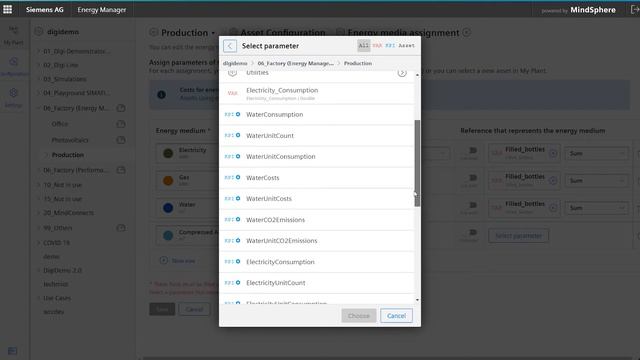Image resolution: width=640 pixels, height=360 pixels.
Task: Select the WaterConsumption parameter
Action: [x=317, y=115]
